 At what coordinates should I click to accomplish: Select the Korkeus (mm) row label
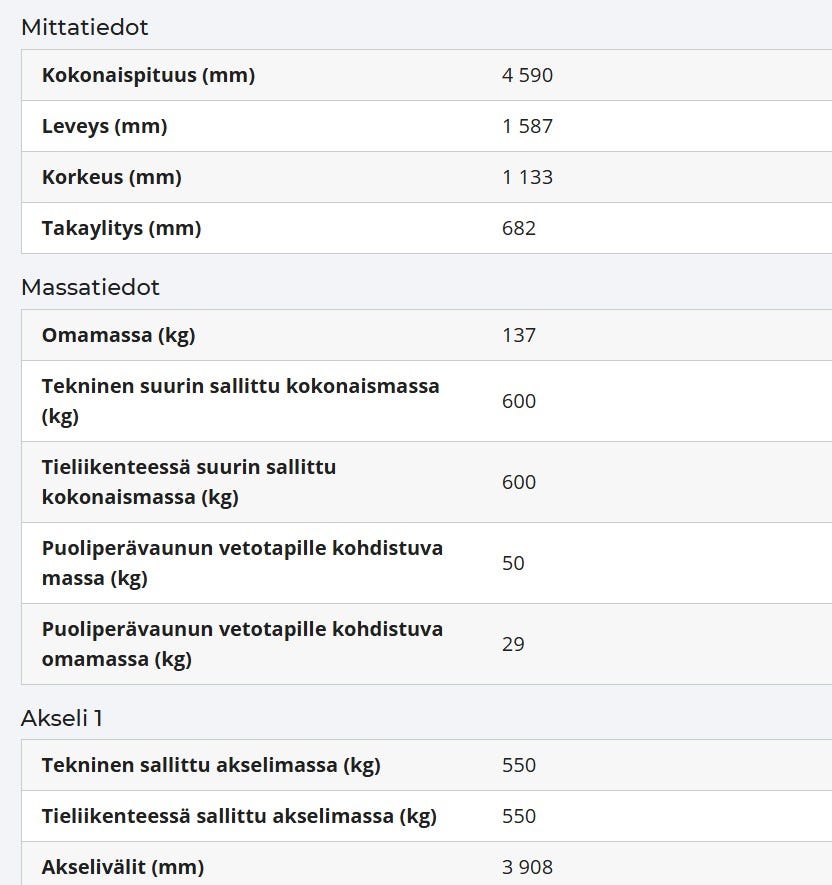(112, 177)
